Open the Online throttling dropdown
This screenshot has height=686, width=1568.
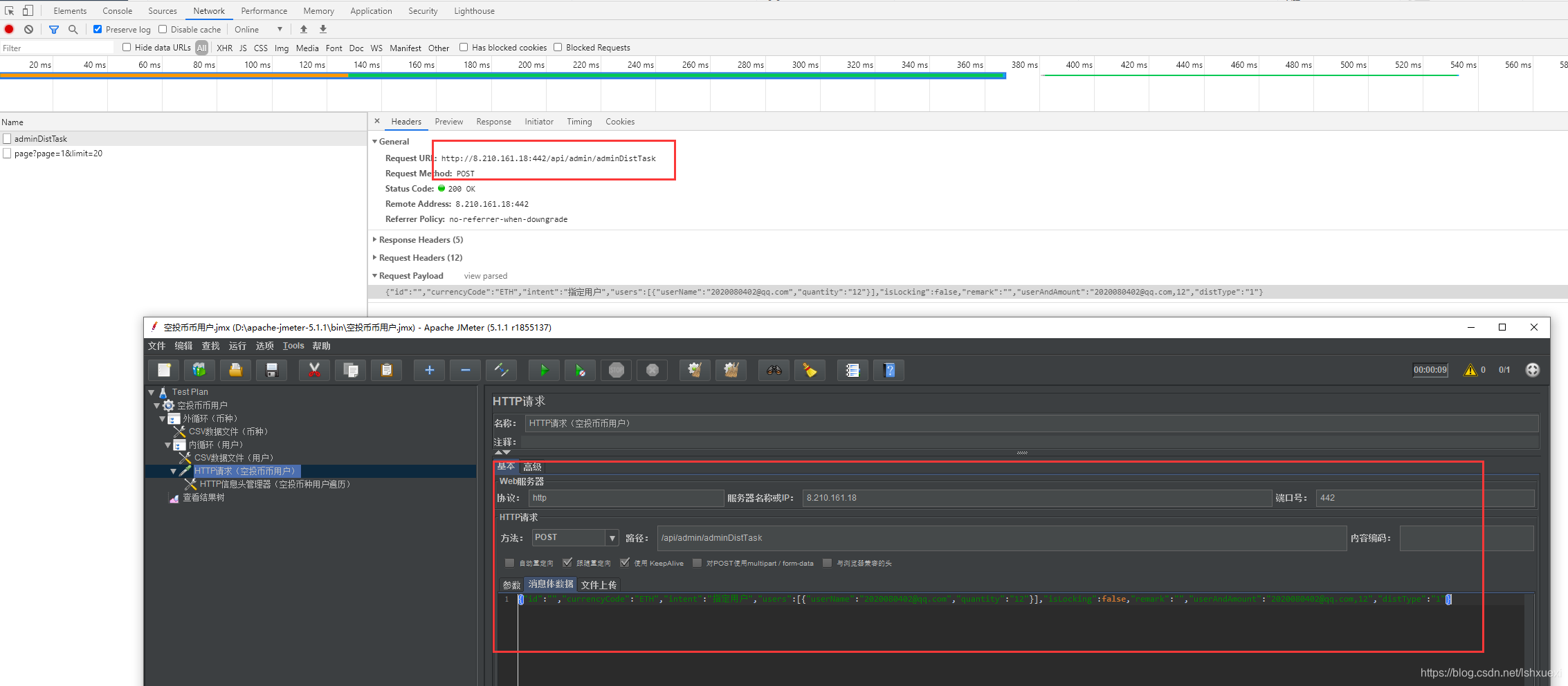(x=258, y=29)
